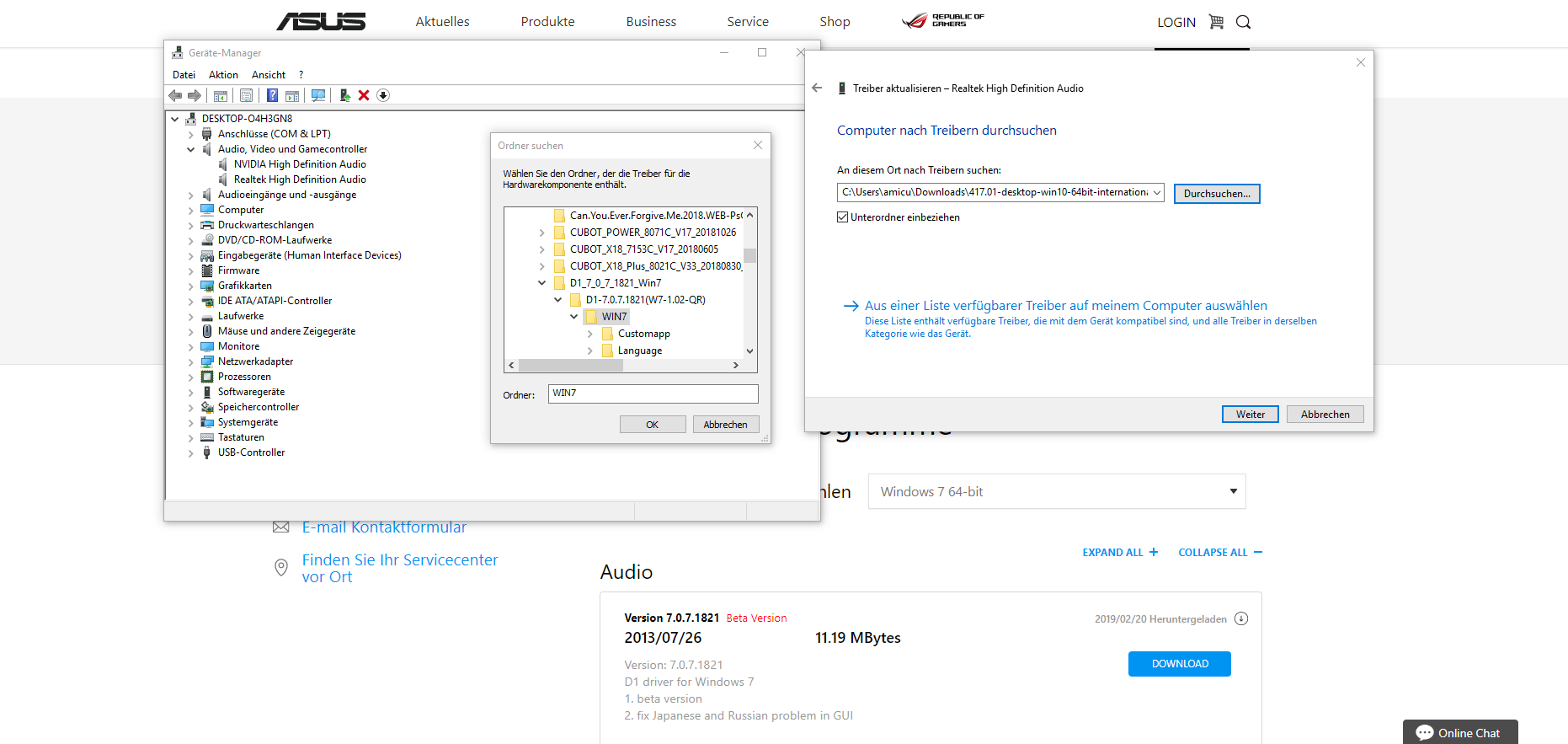Viewport: 1568px width, 744px height.
Task: Open the ? help menu
Action: coord(301,75)
